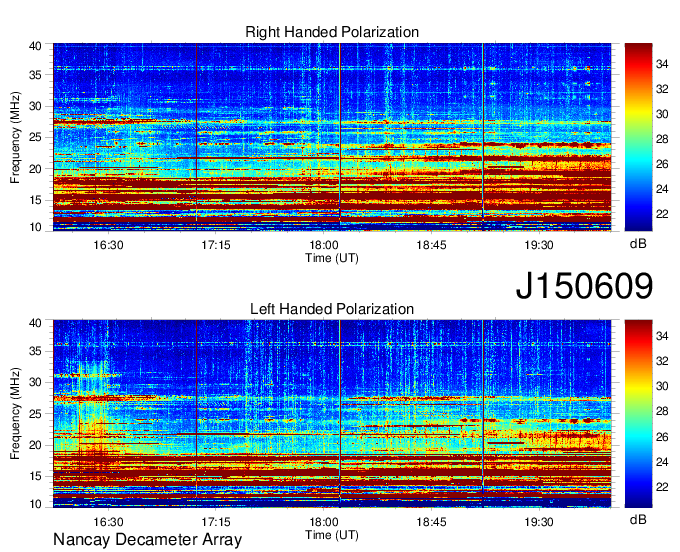Click the 40 MHz tick on Right Handed plot

tap(35, 46)
